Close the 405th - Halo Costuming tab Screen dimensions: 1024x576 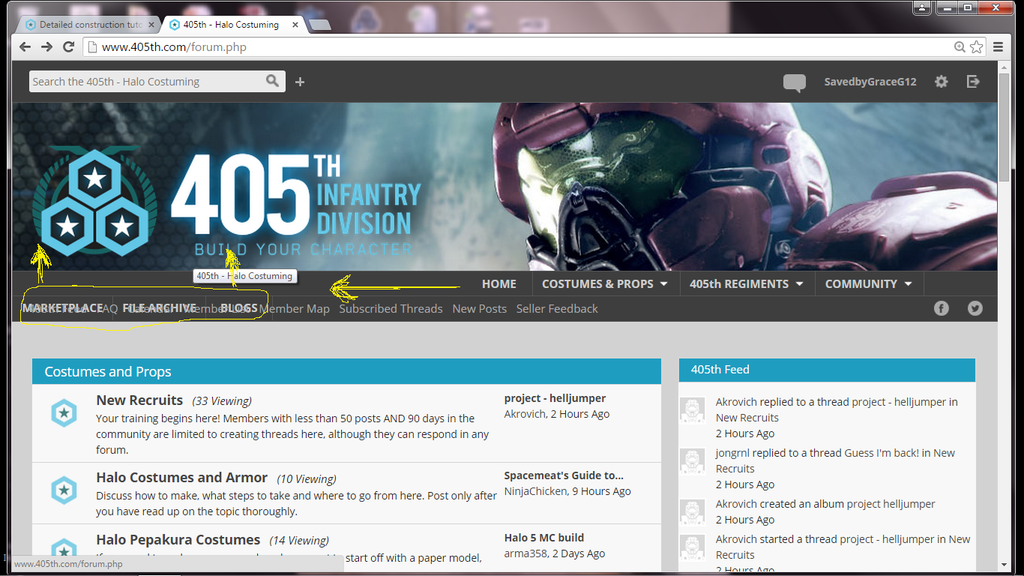tap(295, 24)
